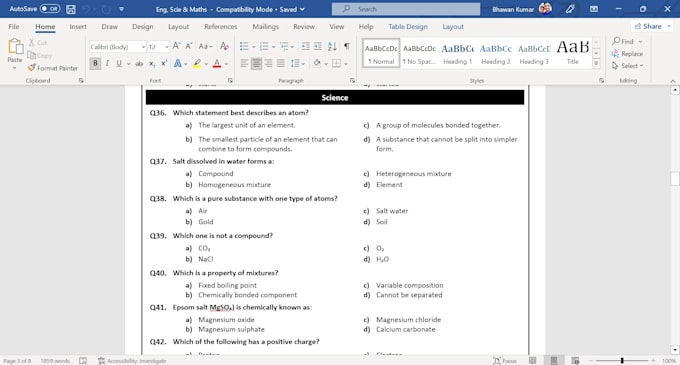Switch to the Insert tab
This screenshot has height=365, width=680.
(78, 26)
